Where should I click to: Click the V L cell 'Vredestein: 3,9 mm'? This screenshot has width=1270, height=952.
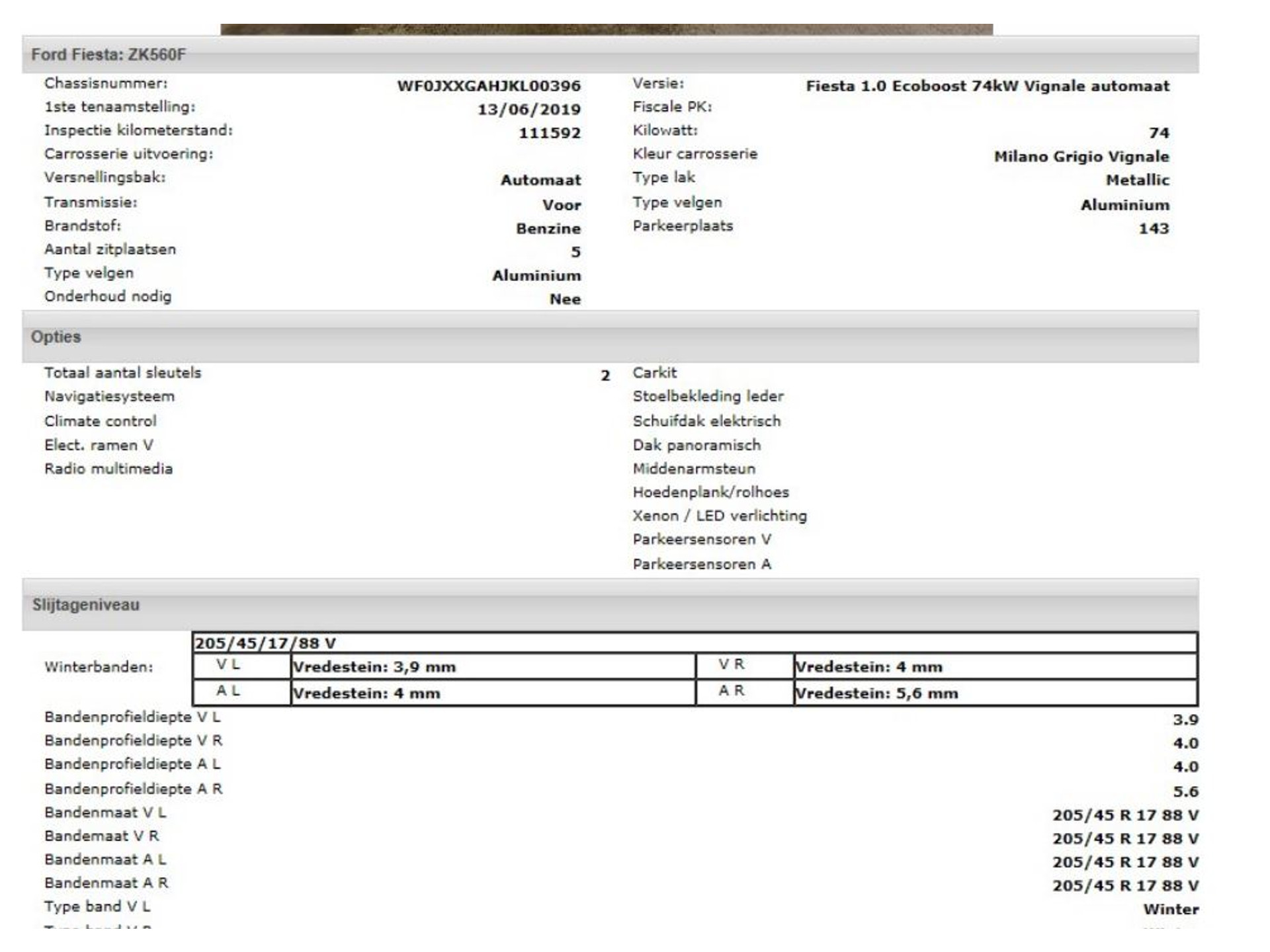click(x=493, y=666)
